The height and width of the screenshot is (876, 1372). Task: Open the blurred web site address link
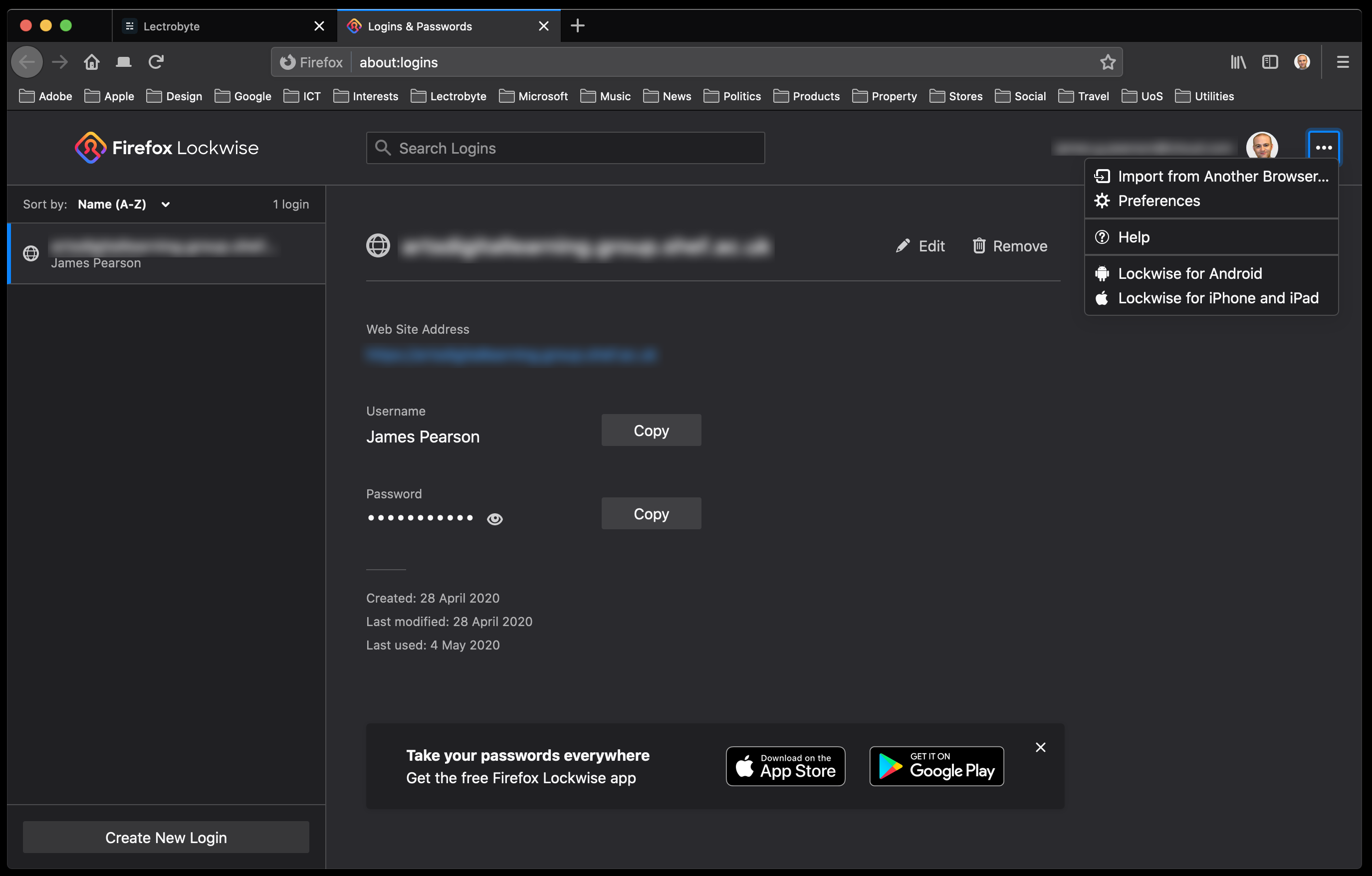click(x=512, y=355)
